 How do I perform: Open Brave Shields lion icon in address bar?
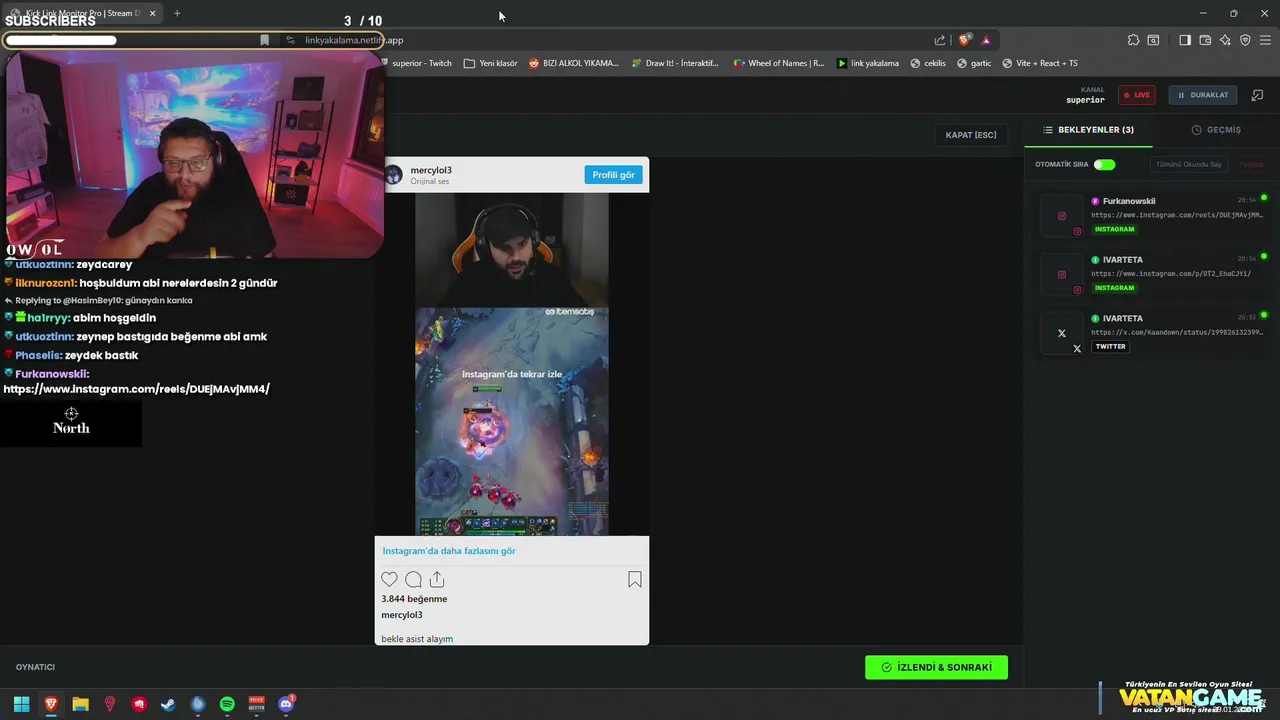[x=964, y=40]
